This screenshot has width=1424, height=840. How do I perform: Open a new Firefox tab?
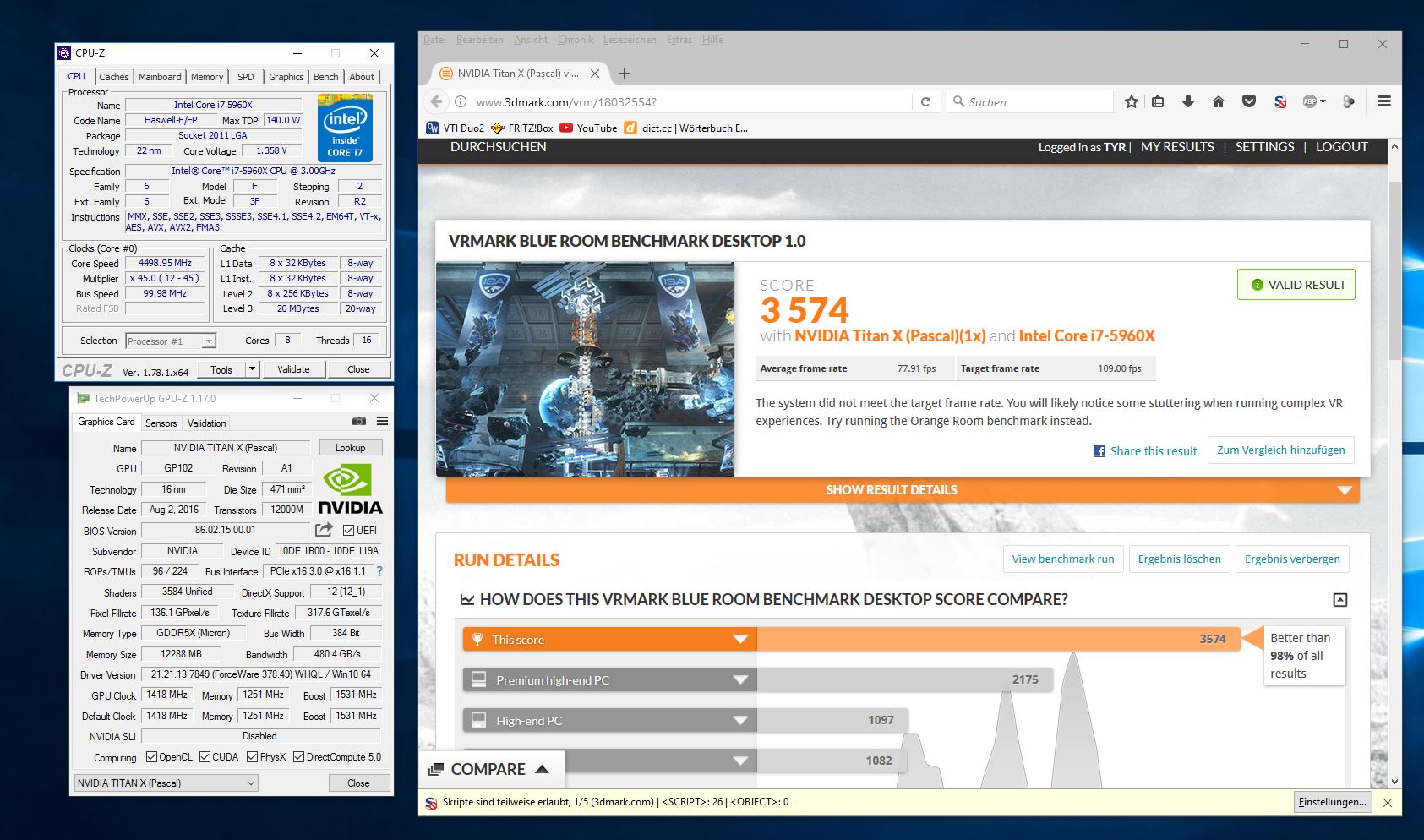tap(625, 74)
